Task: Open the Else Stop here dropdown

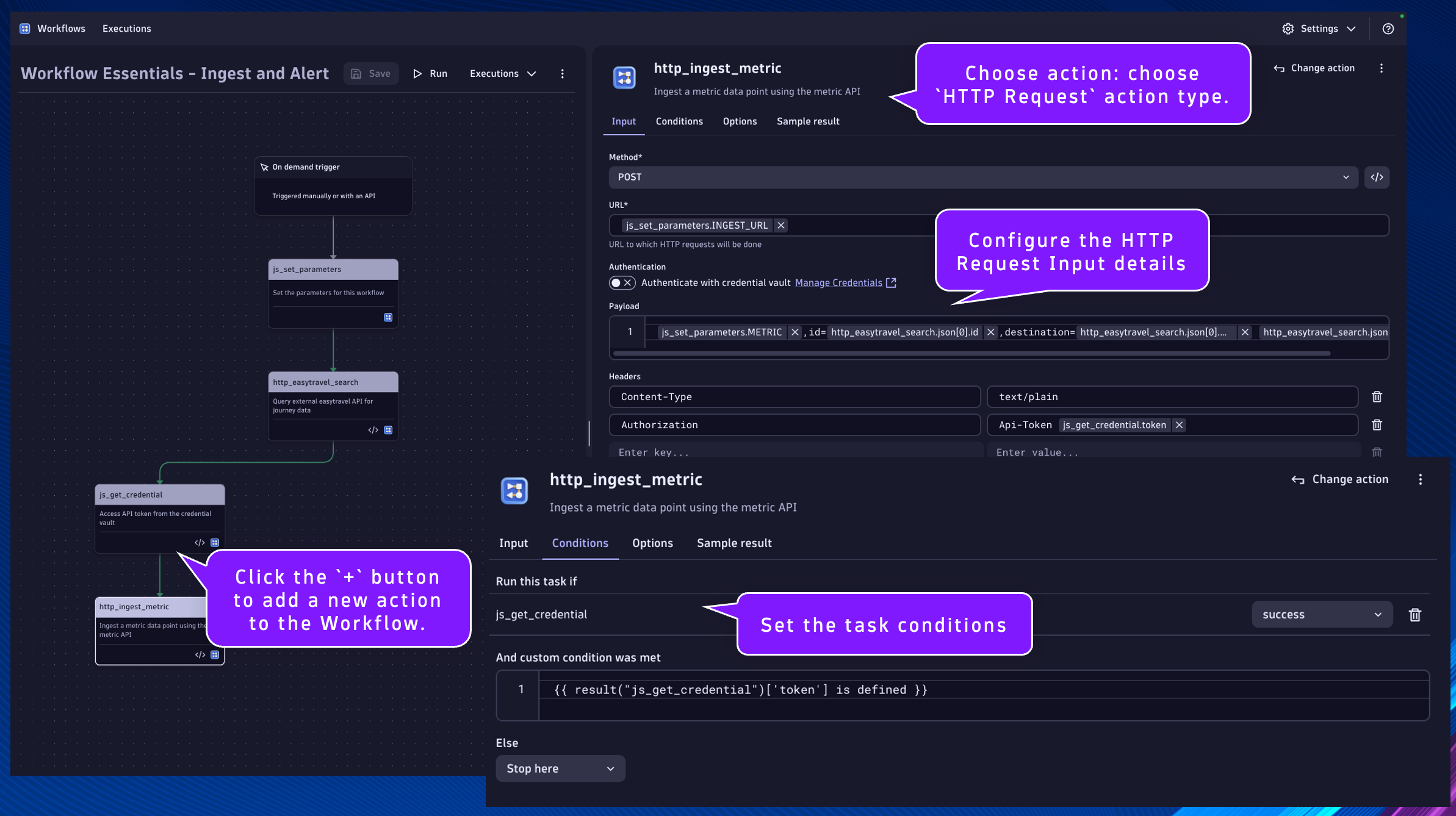Action: 560,768
